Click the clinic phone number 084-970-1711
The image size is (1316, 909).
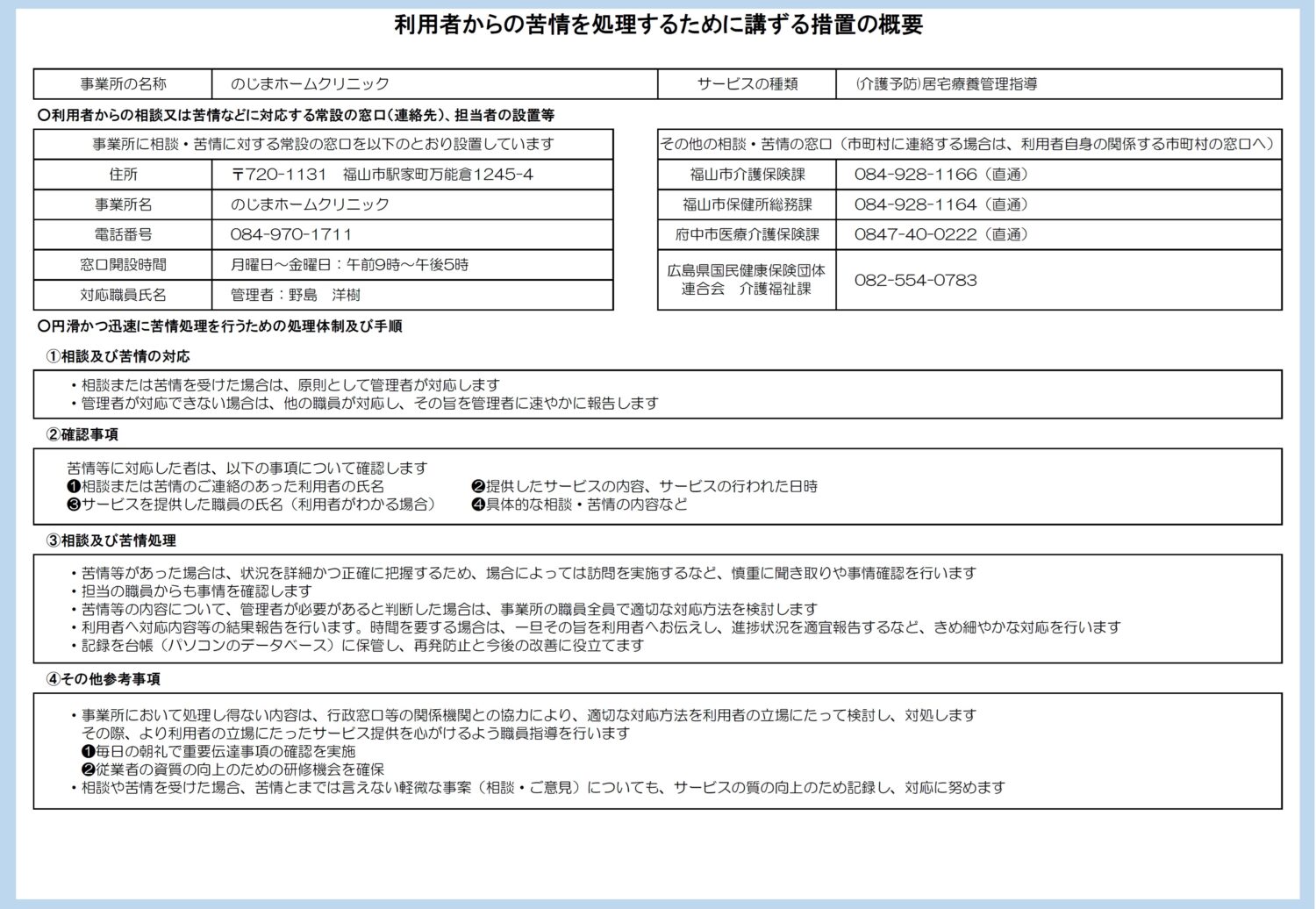pyautogui.click(x=291, y=234)
